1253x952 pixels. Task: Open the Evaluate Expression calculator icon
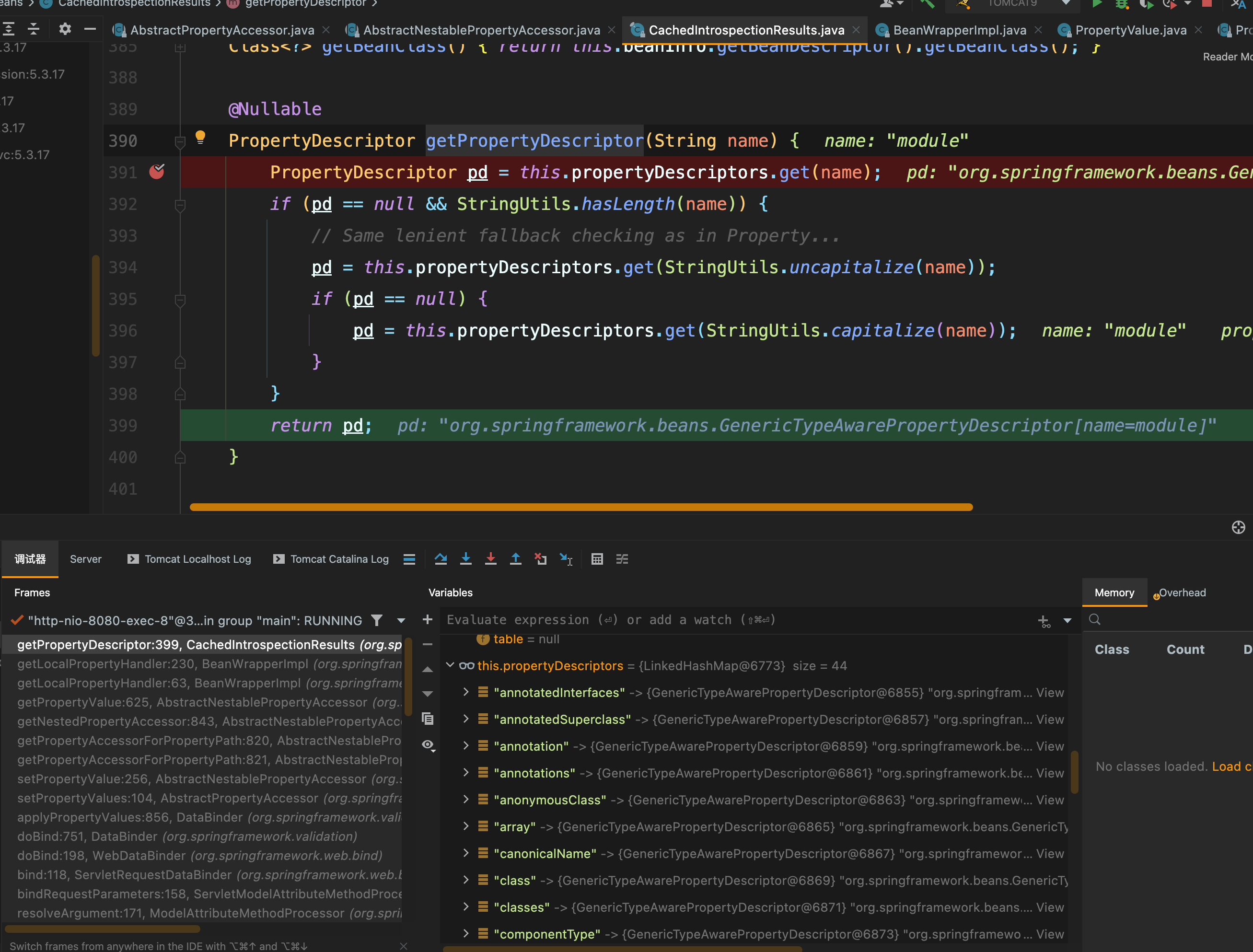(597, 559)
